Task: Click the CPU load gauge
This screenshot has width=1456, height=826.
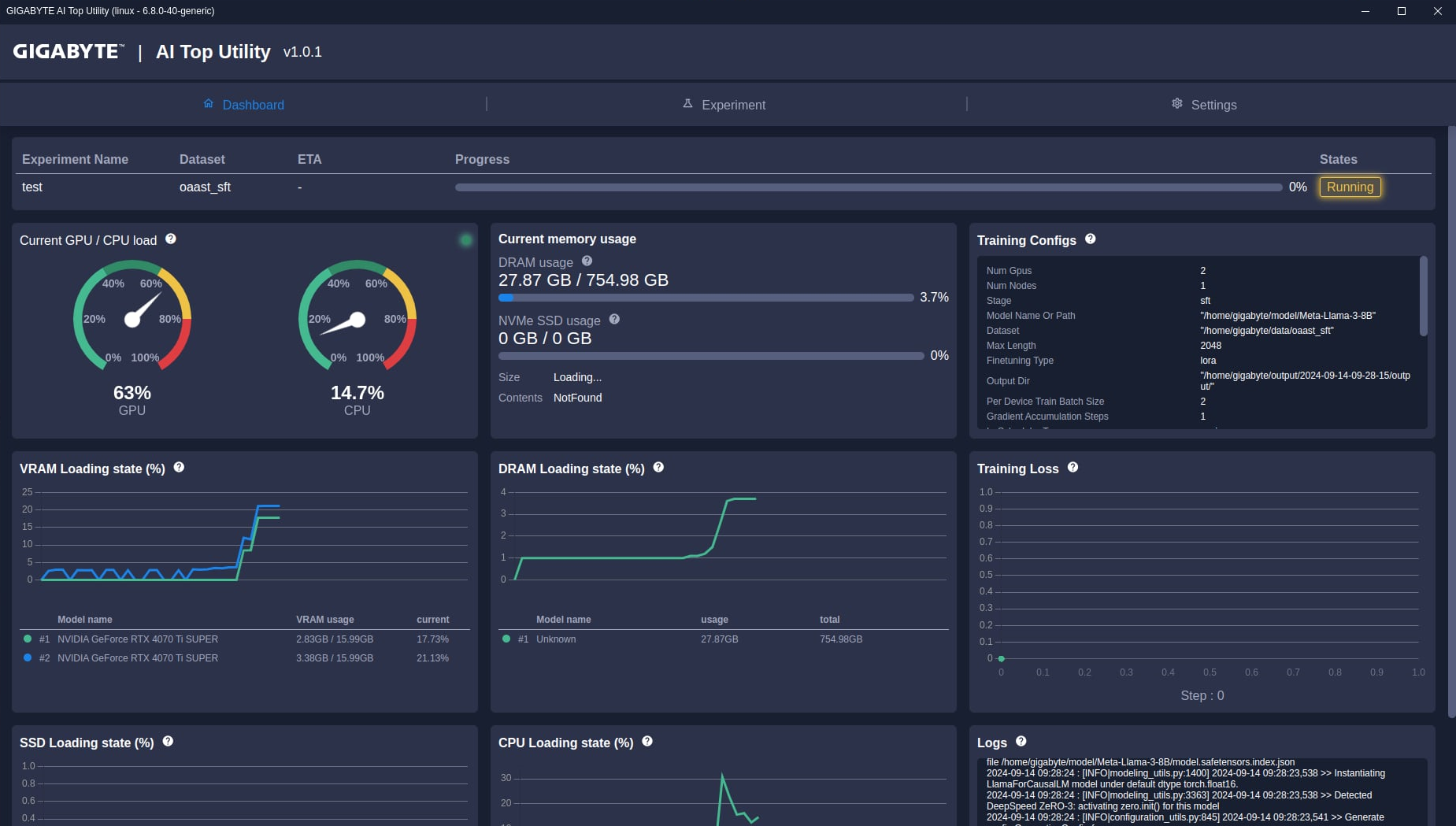Action: [358, 316]
